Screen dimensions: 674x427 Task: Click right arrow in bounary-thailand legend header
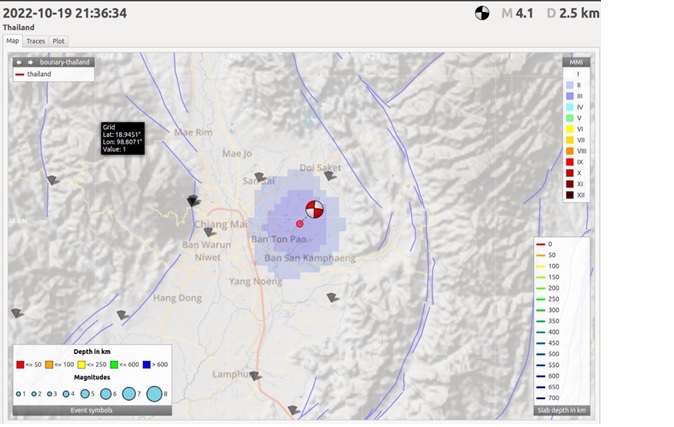(x=30, y=62)
